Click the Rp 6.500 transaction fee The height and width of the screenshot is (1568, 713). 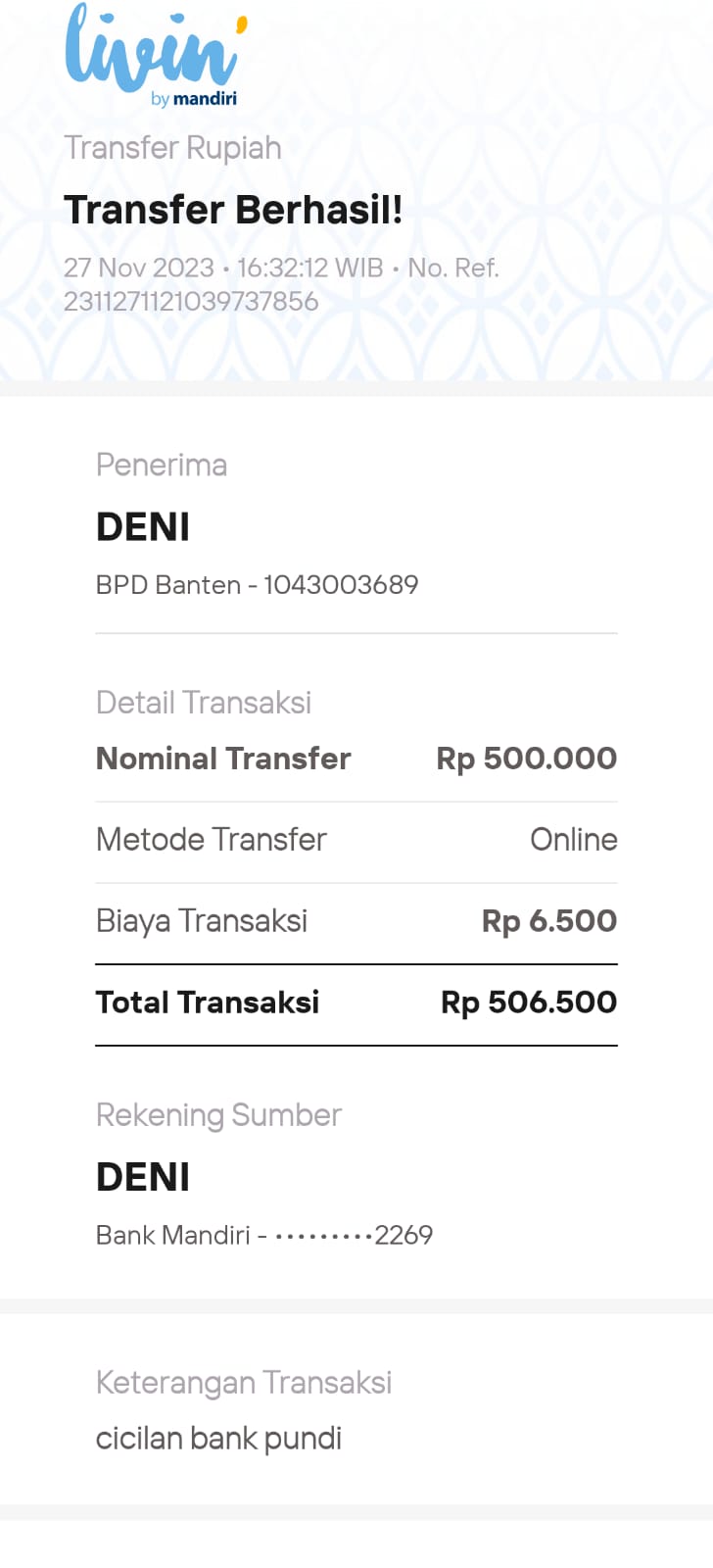[x=548, y=921]
